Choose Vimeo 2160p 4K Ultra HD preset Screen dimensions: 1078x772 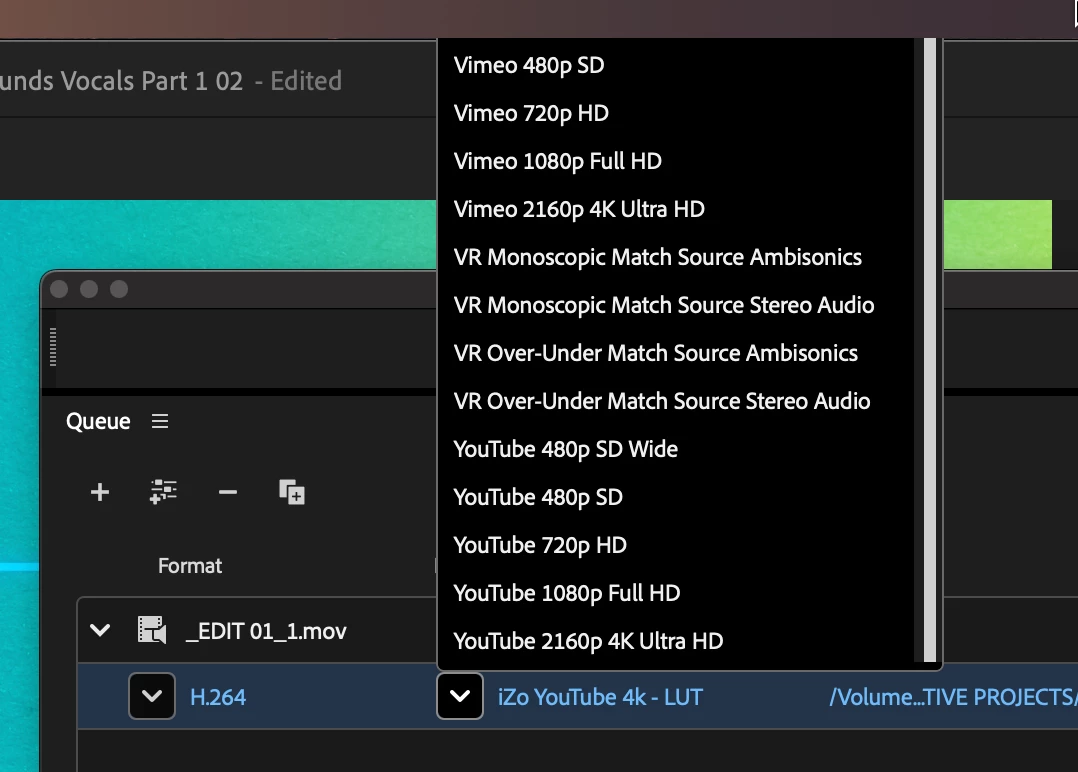tap(676, 209)
